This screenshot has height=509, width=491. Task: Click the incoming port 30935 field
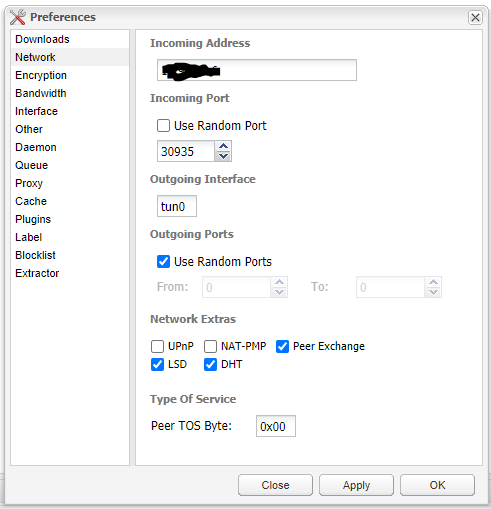point(186,151)
